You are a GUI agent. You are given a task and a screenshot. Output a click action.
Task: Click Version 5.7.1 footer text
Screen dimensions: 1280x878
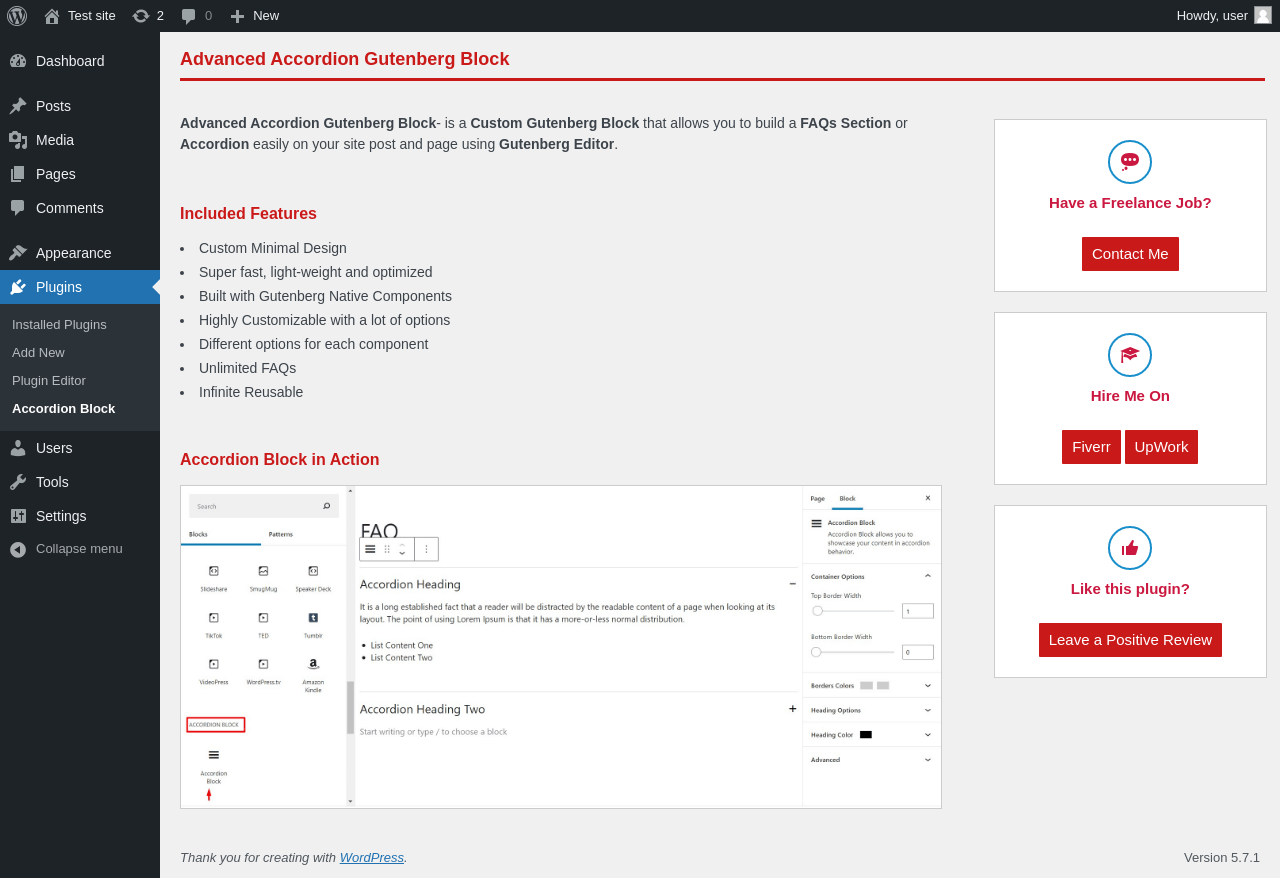[x=1222, y=857]
